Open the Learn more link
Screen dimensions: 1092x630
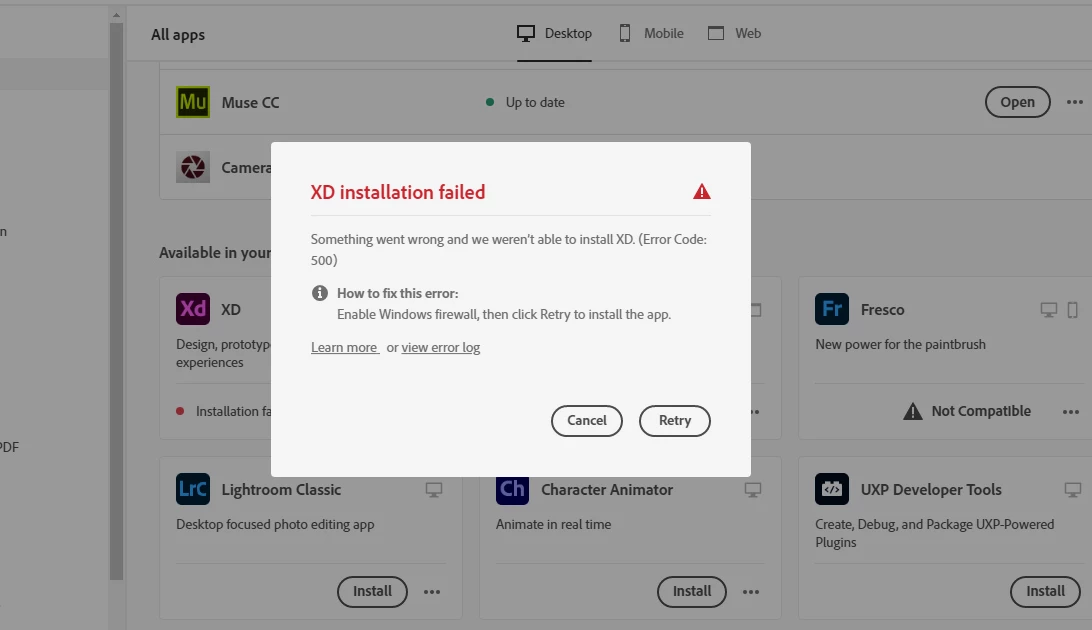[345, 347]
